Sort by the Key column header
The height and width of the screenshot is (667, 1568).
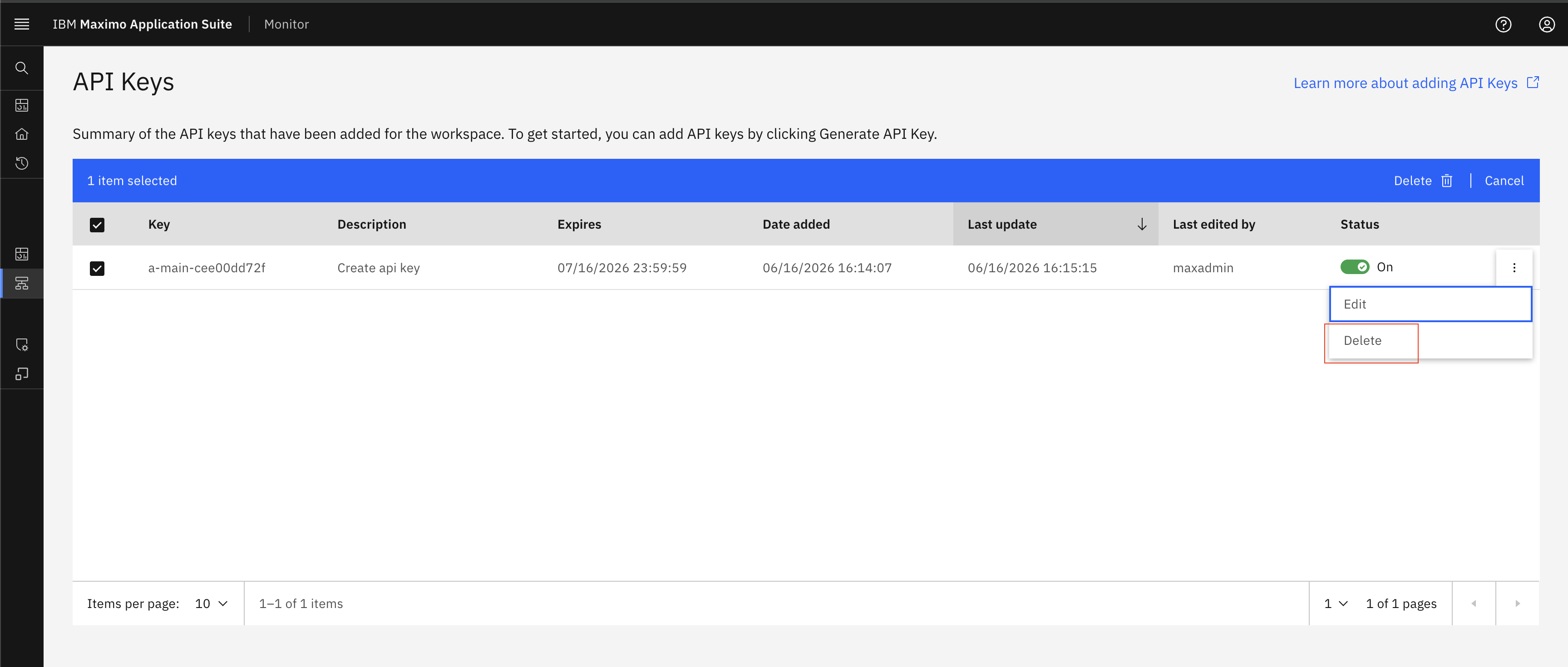tap(159, 225)
